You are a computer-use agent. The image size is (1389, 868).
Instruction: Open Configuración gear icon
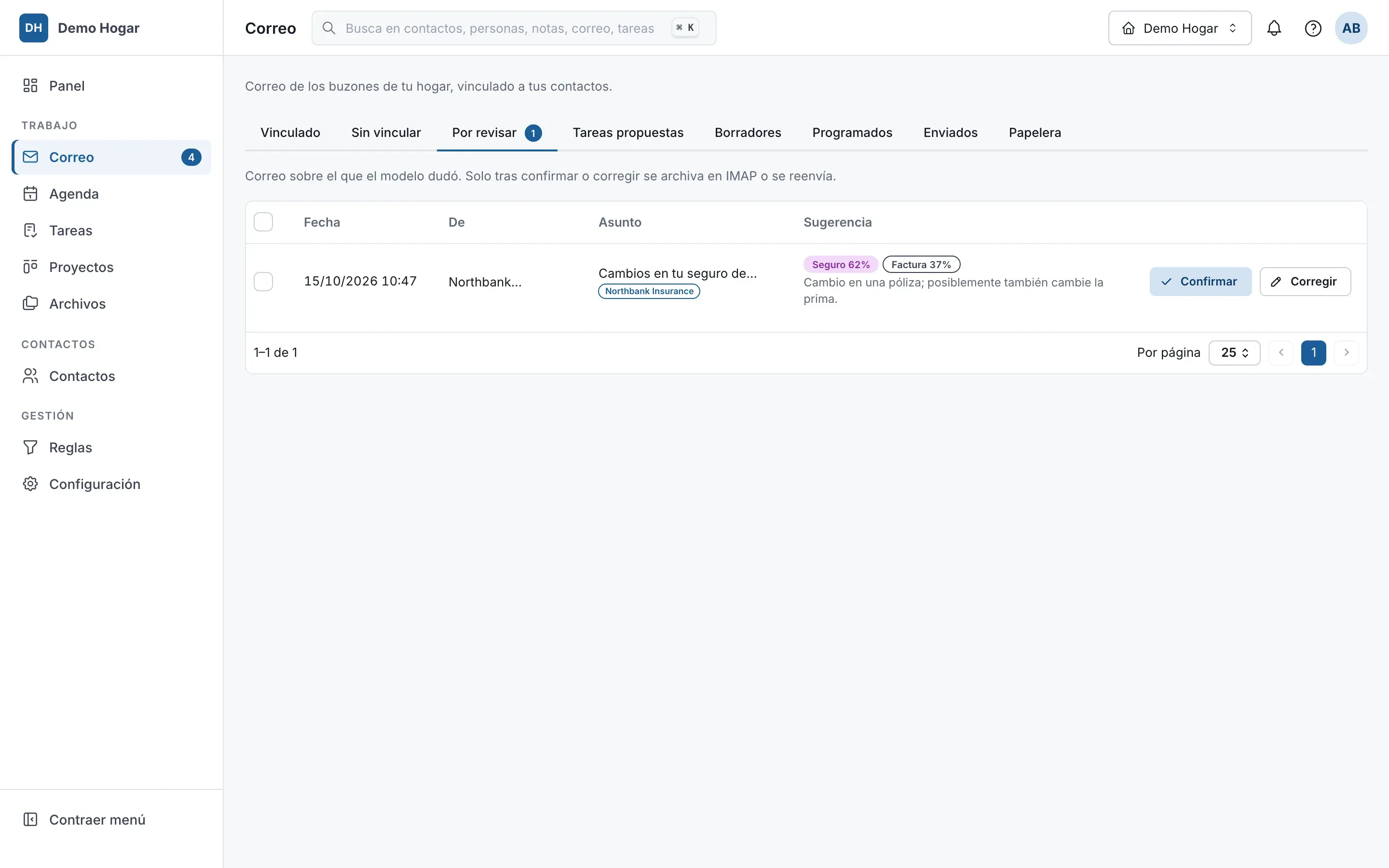(30, 484)
